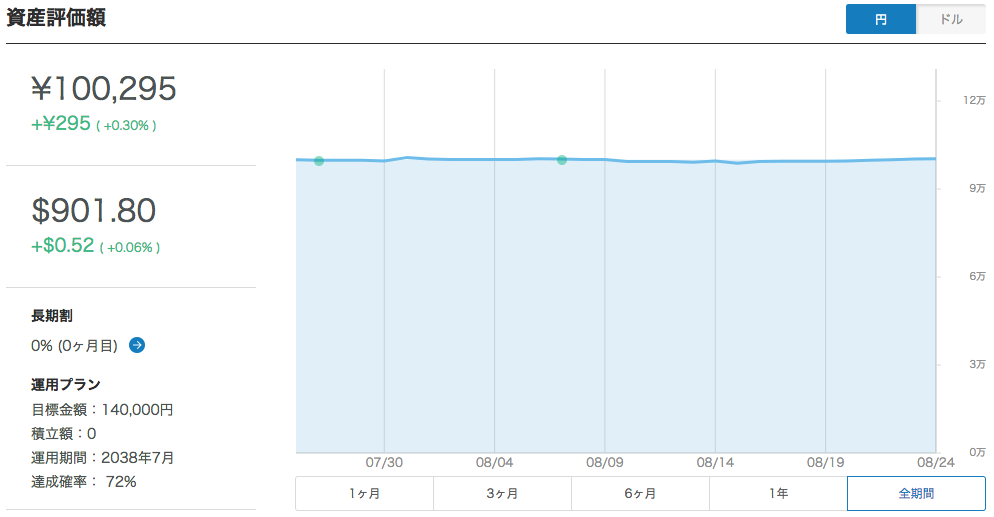The width and height of the screenshot is (994, 517).
Task: Select the 3ヶ月 period tab
Action: (502, 494)
